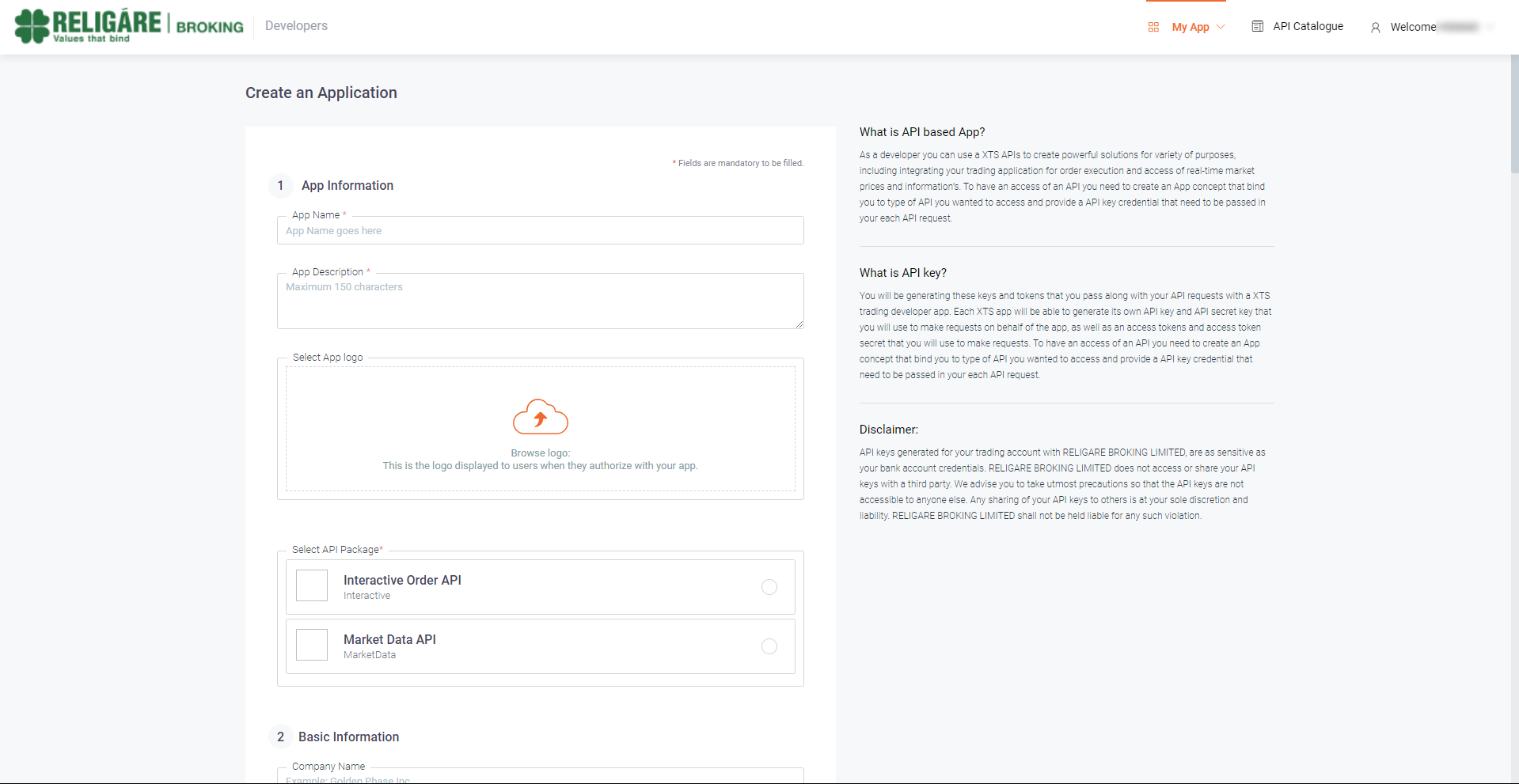Click the Interactive Order API image placeholder

[x=312, y=586]
